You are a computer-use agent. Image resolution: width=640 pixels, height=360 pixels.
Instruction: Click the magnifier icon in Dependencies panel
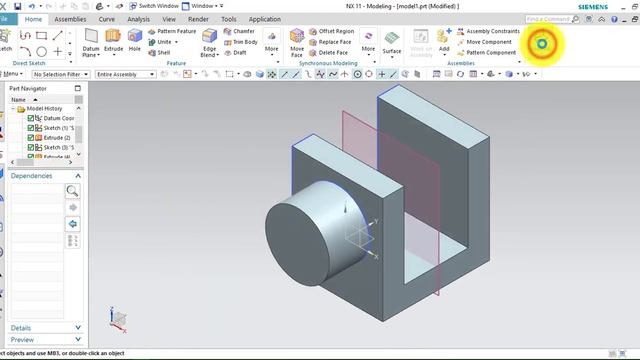72,191
